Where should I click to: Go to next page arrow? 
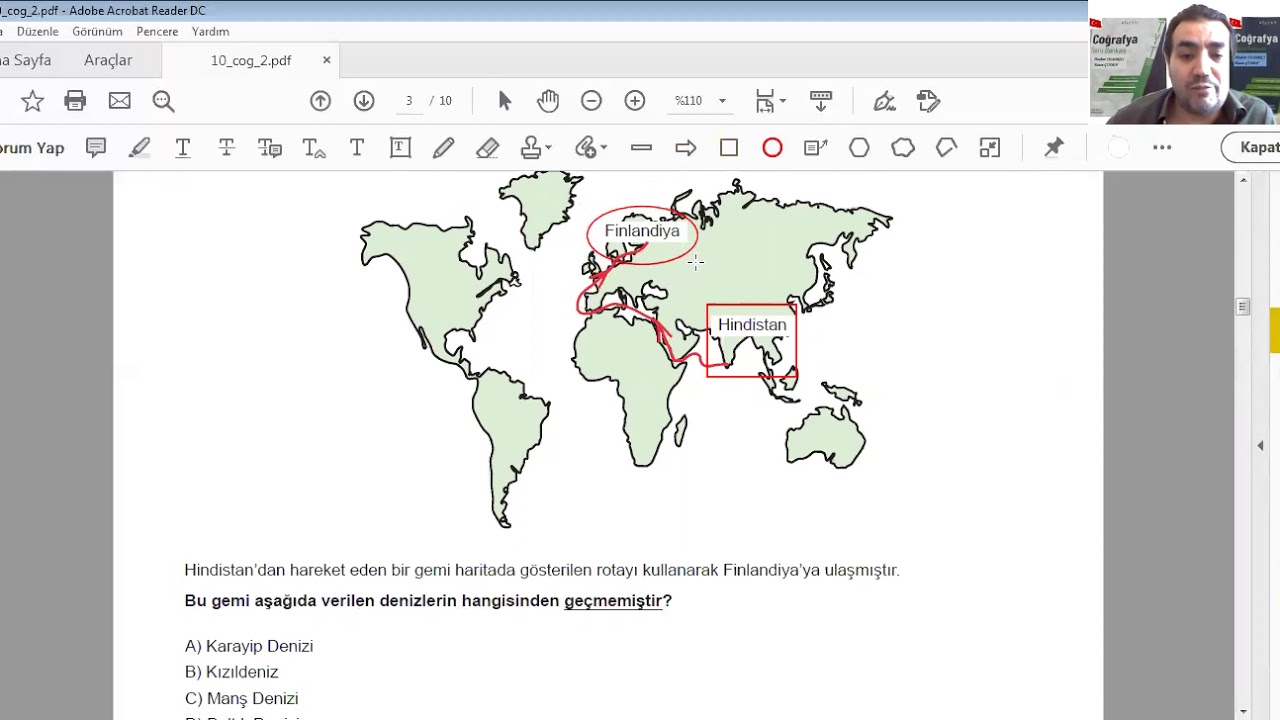(364, 101)
